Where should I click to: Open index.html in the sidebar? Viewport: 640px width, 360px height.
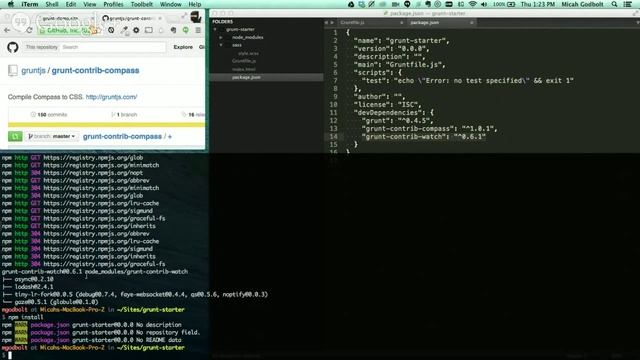click(x=244, y=69)
